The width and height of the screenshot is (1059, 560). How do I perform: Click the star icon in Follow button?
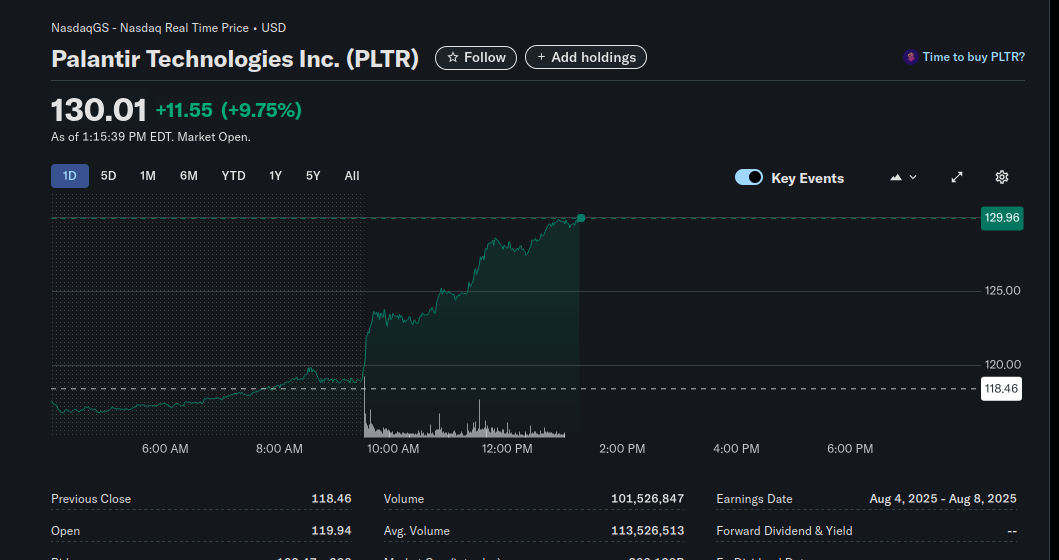(453, 57)
